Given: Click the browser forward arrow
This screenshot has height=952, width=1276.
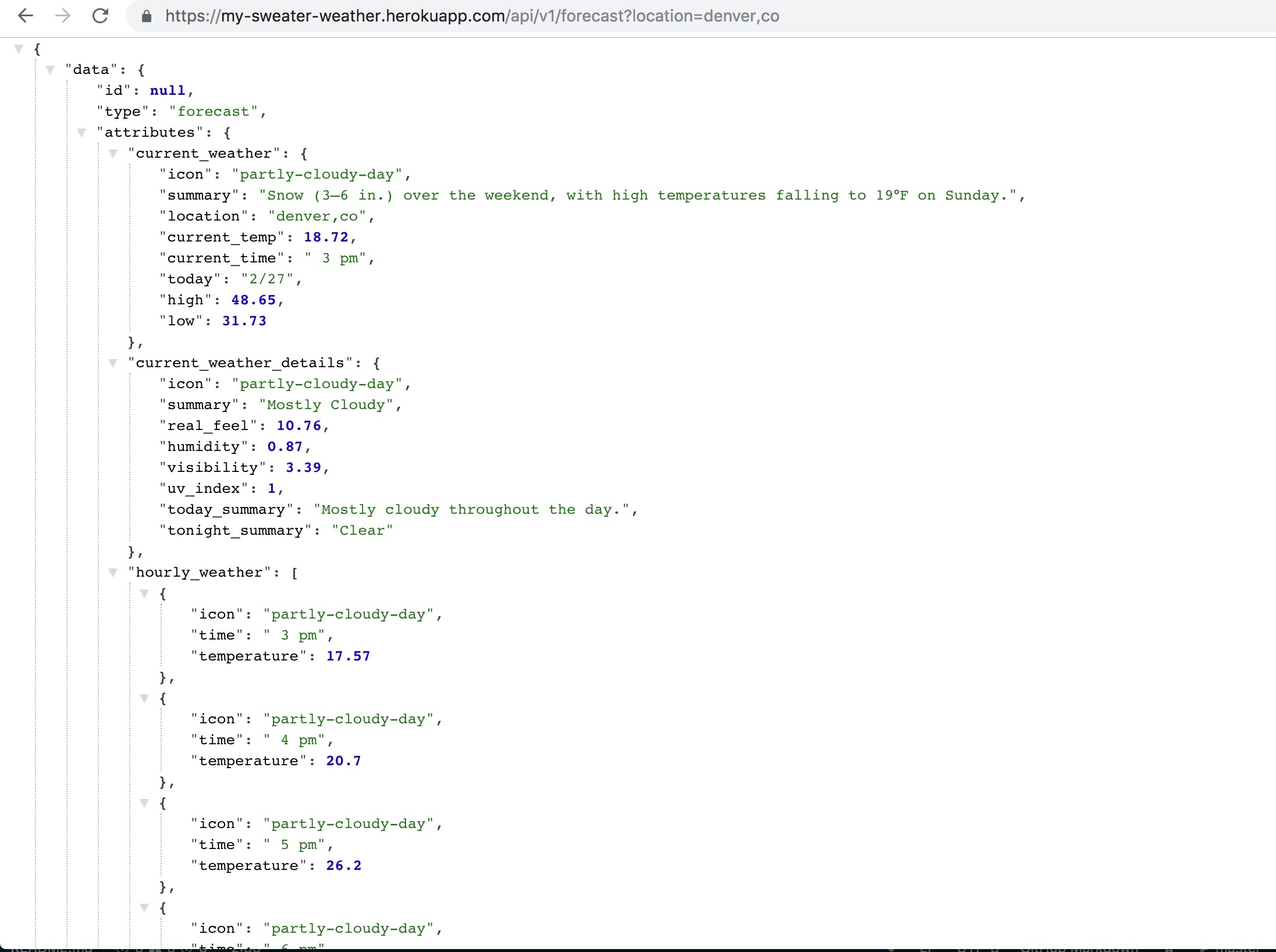Looking at the screenshot, I should pos(63,16).
